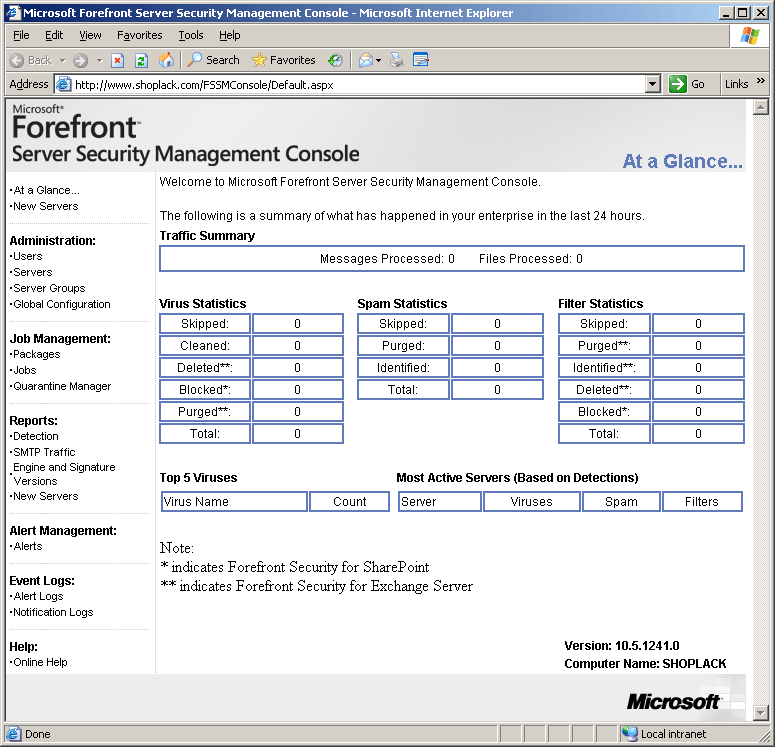Open the Favorites star toolbar button

[284, 60]
